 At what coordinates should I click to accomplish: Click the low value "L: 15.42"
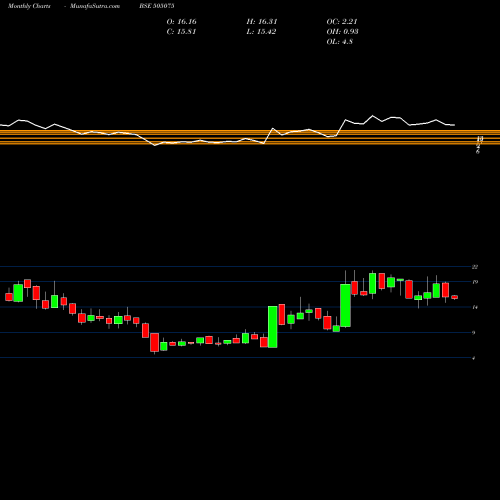point(261,32)
